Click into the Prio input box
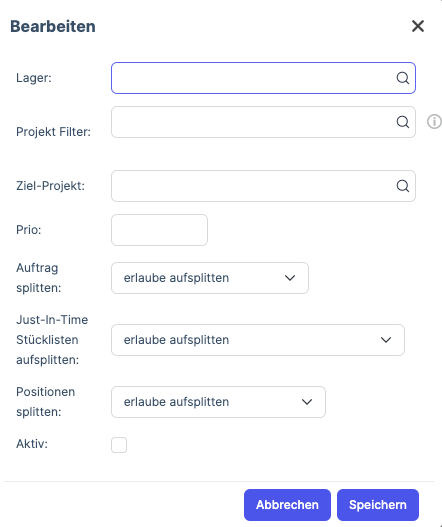Image resolution: width=442 pixels, height=527 pixels. click(x=159, y=230)
